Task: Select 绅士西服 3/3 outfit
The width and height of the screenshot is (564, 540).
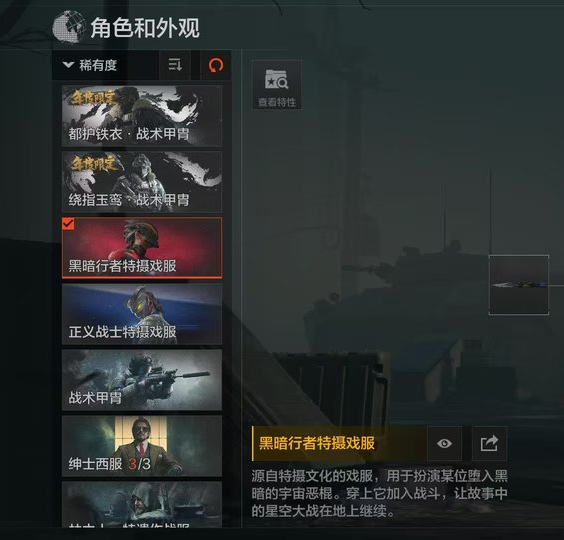Action: coord(142,446)
